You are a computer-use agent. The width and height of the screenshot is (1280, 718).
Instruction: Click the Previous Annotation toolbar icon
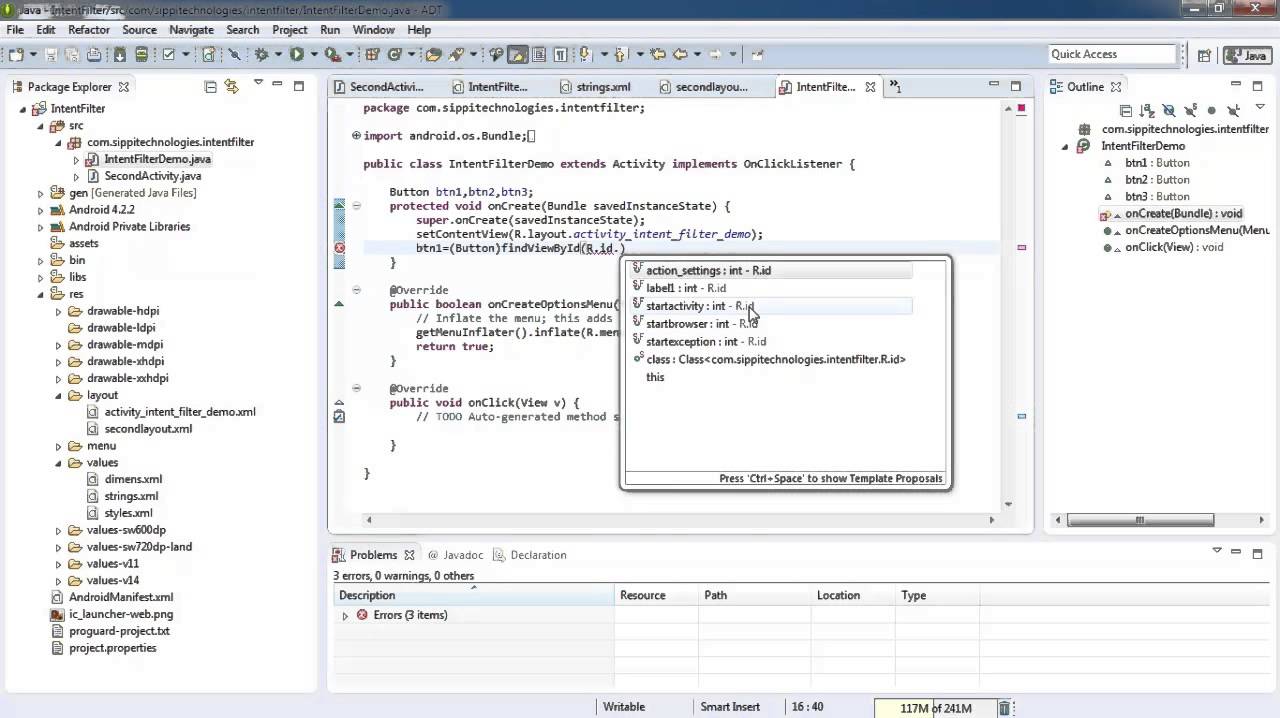pos(620,55)
